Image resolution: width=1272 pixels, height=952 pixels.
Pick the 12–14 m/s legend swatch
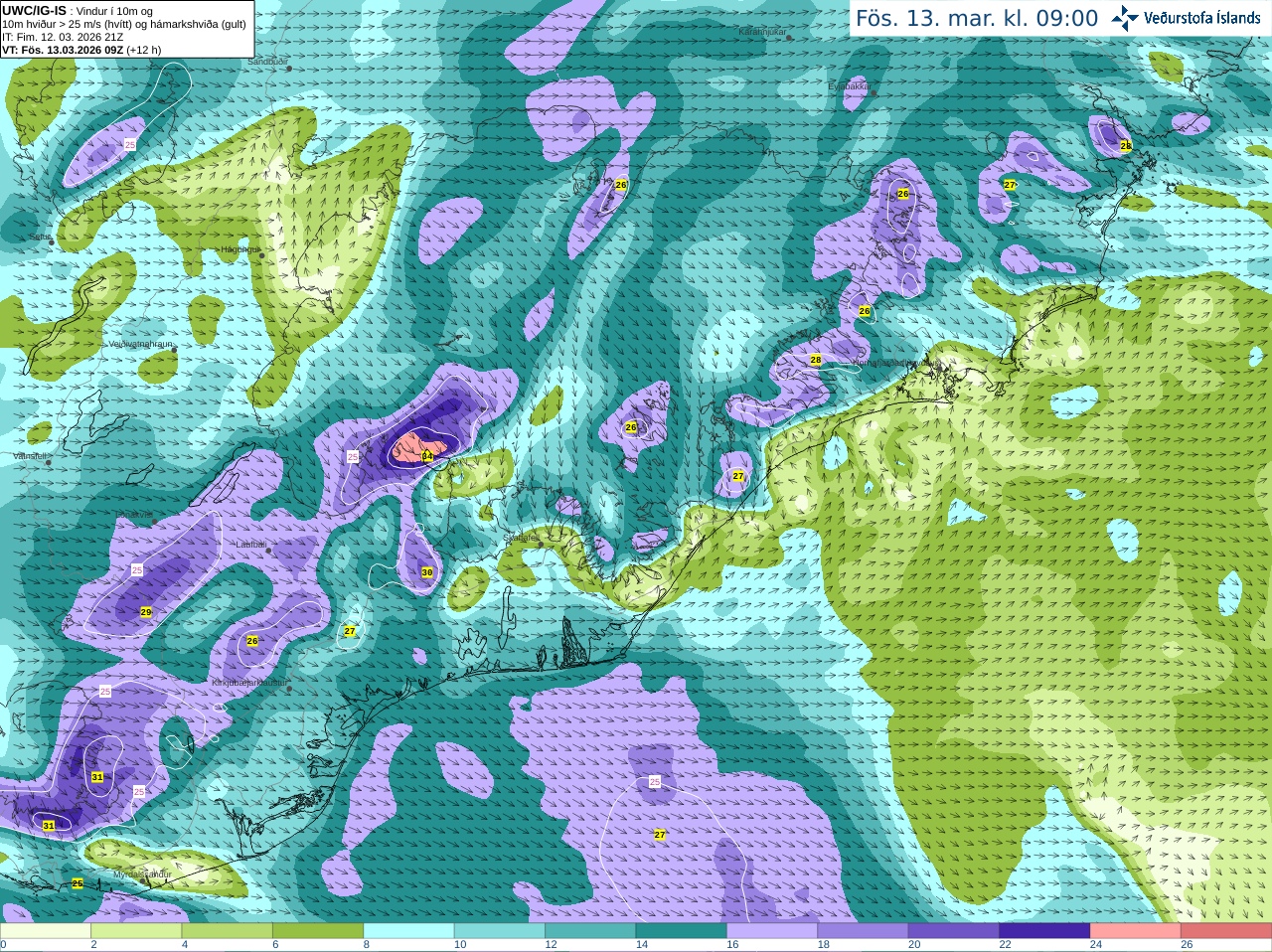(x=590, y=931)
